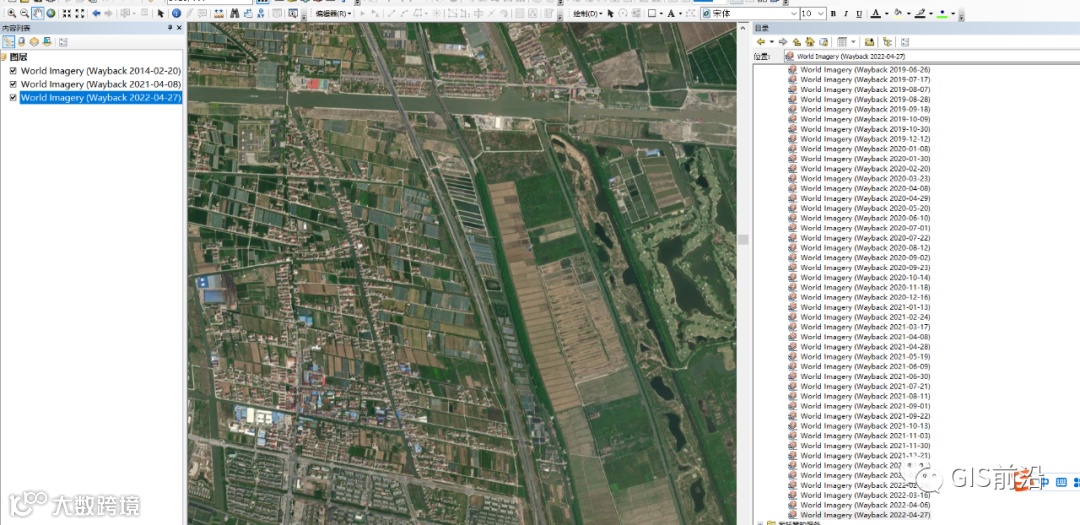Image resolution: width=1080 pixels, height=525 pixels.
Task: Uncheck World Imagery (Wayback 2022-04-27) layer
Action: coord(13,98)
